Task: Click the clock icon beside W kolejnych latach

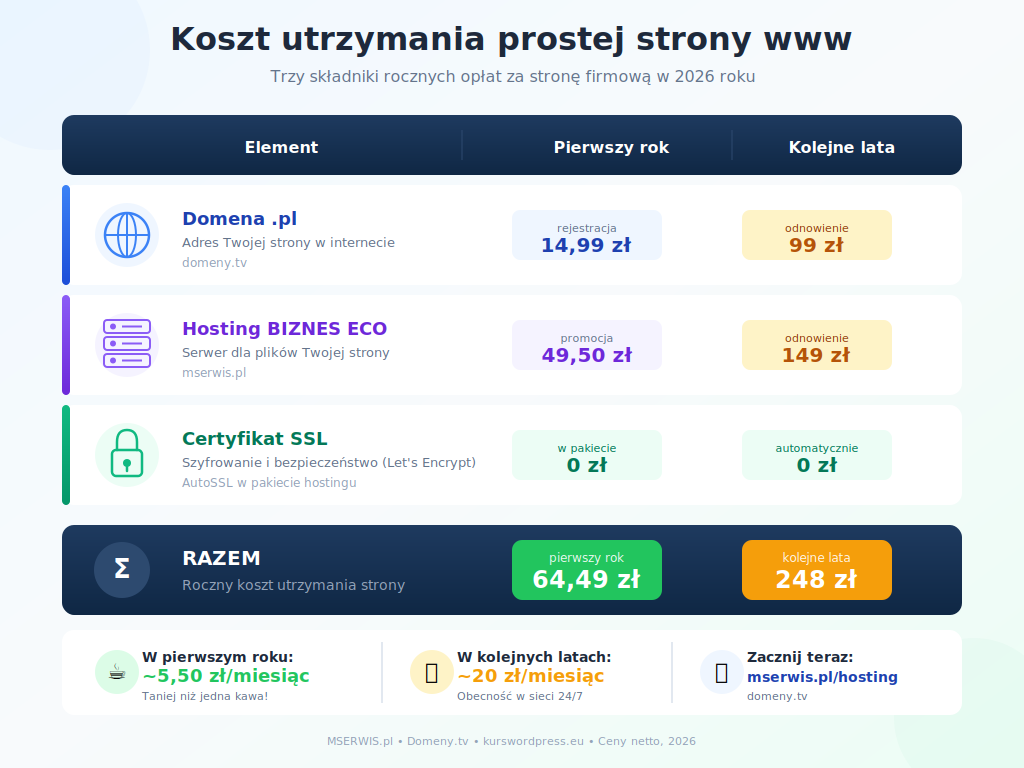Action: click(430, 673)
